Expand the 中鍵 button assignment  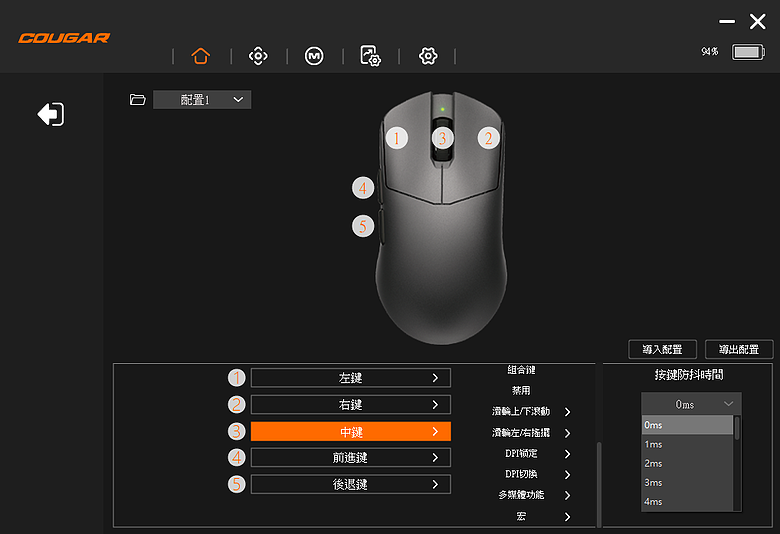(351, 431)
